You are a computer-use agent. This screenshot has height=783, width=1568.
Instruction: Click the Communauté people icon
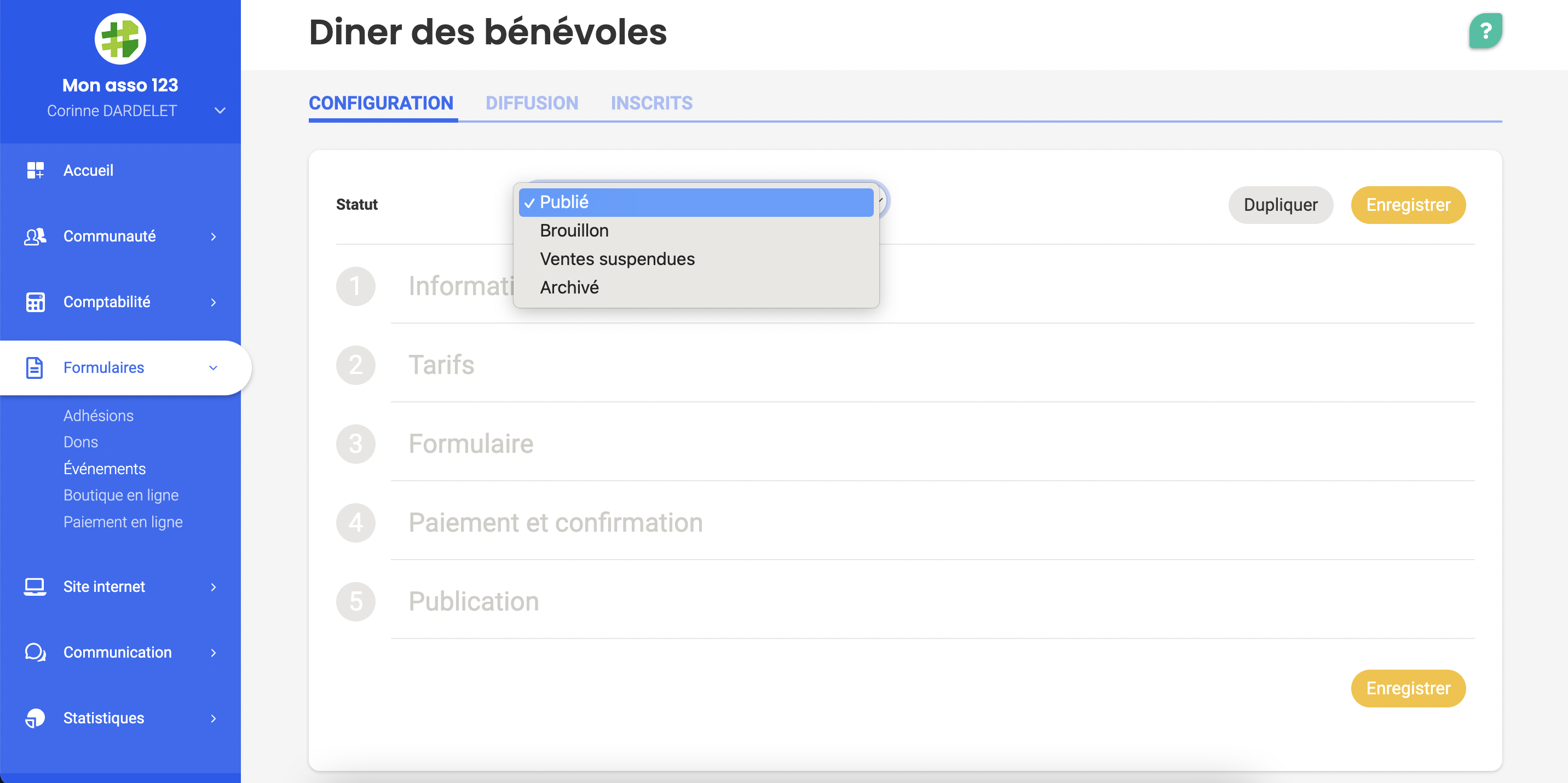point(35,236)
